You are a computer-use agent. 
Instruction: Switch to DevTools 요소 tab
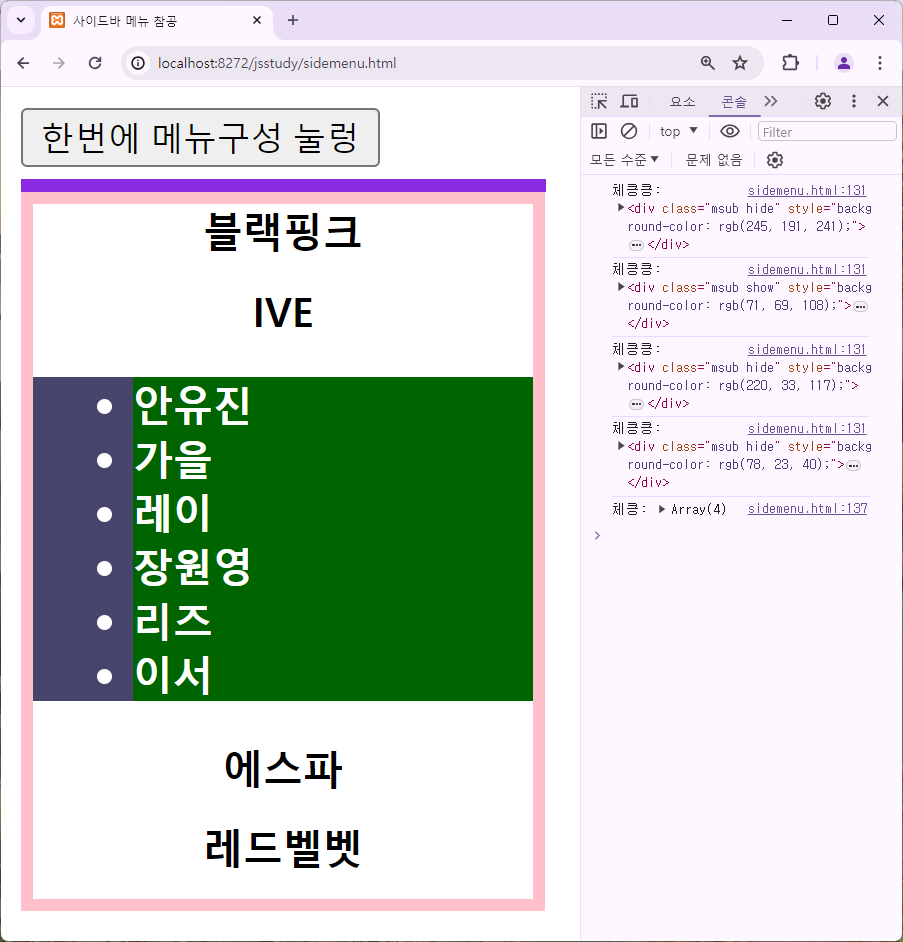tap(683, 102)
